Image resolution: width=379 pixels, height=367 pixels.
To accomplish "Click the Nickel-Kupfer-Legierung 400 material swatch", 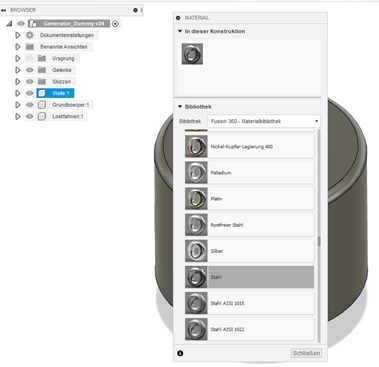I will coord(196,146).
